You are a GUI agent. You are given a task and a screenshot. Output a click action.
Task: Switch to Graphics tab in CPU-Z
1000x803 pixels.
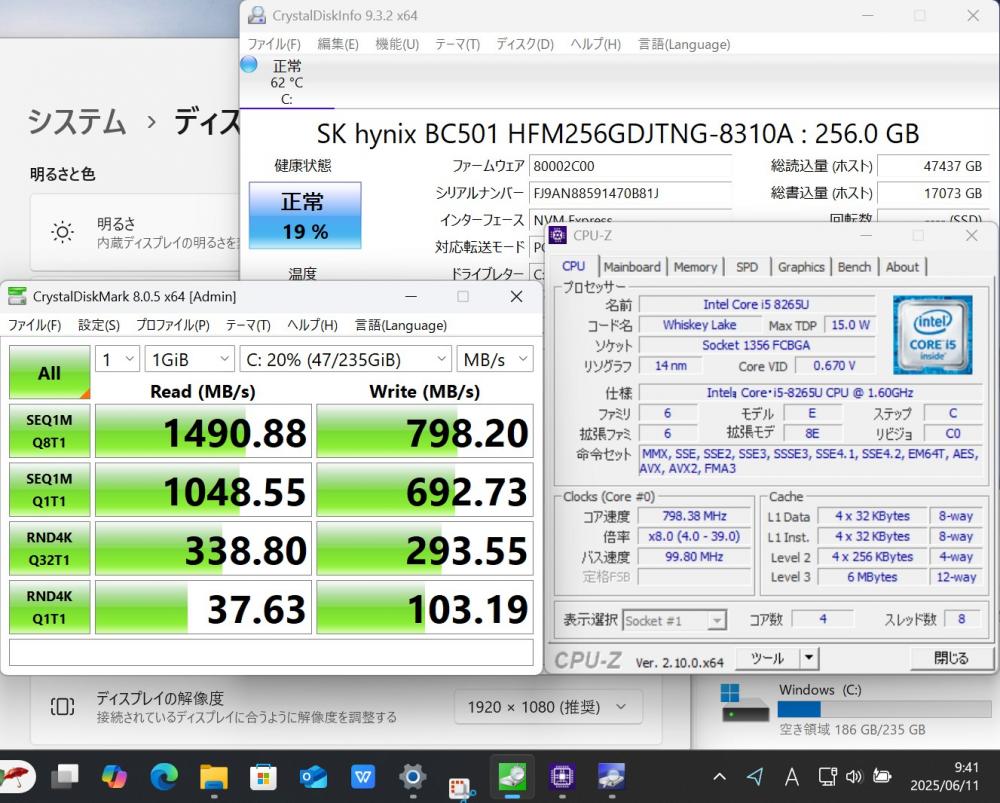coord(801,267)
